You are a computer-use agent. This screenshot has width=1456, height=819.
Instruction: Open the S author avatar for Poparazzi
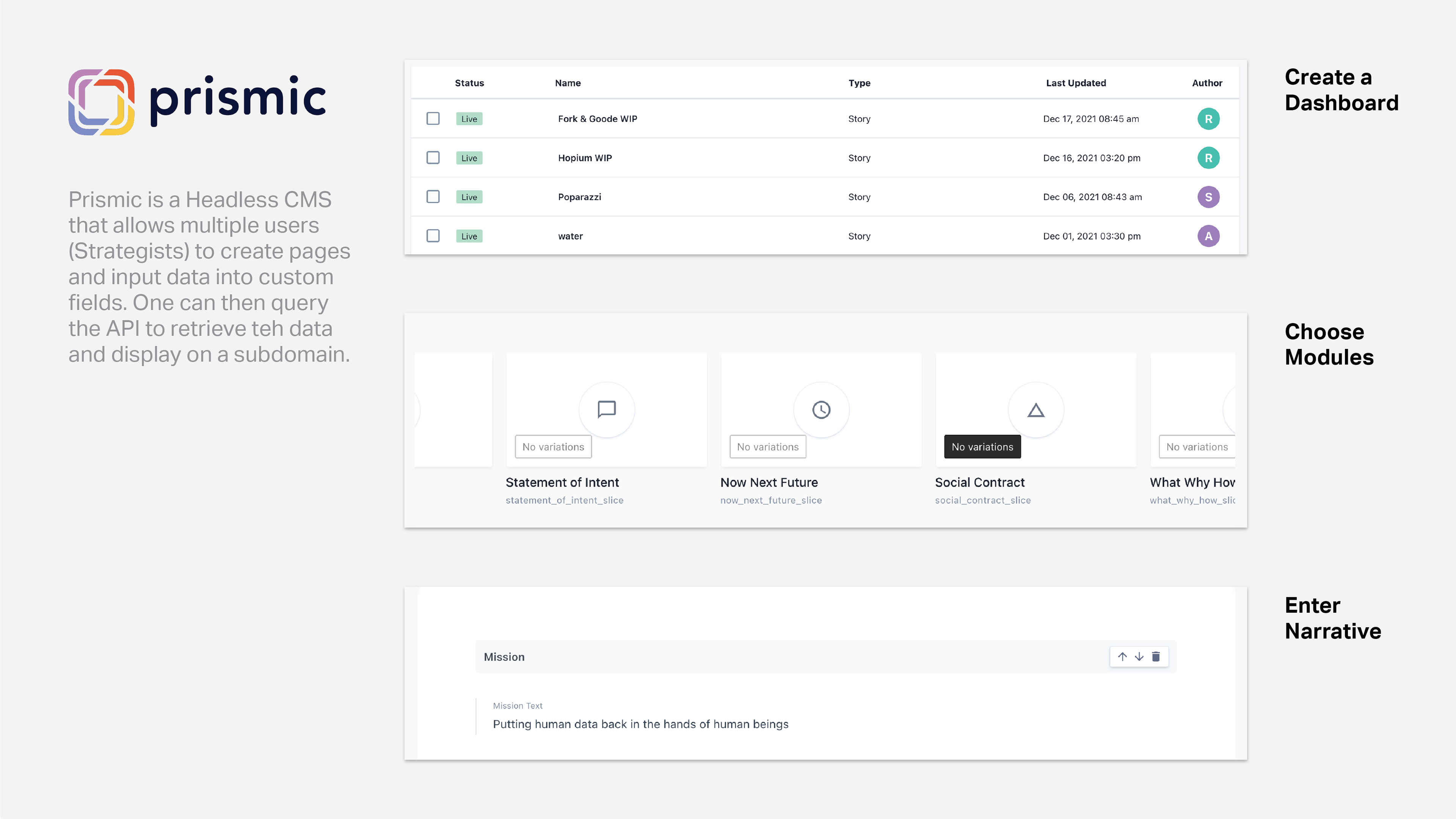1208,197
